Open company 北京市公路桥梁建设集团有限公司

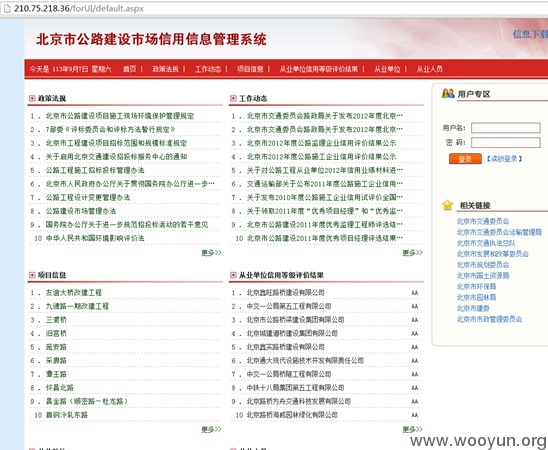(295, 320)
